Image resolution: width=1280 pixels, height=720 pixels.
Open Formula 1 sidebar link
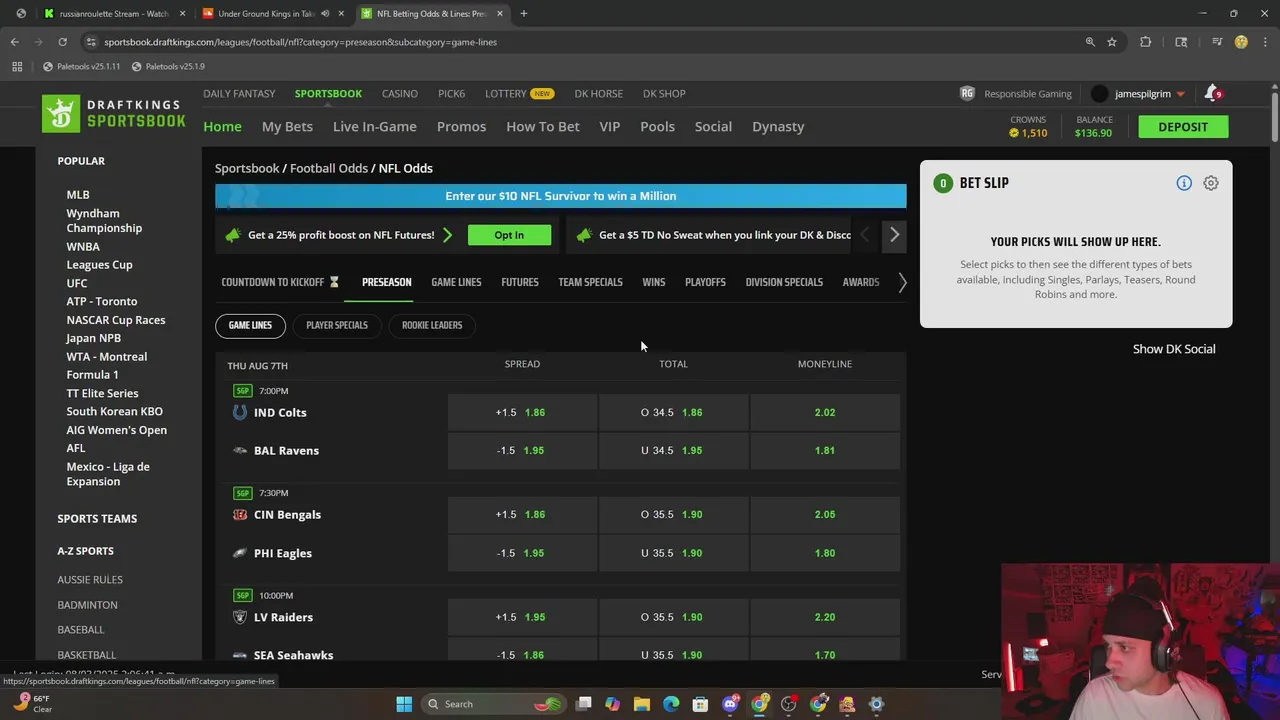coord(92,374)
